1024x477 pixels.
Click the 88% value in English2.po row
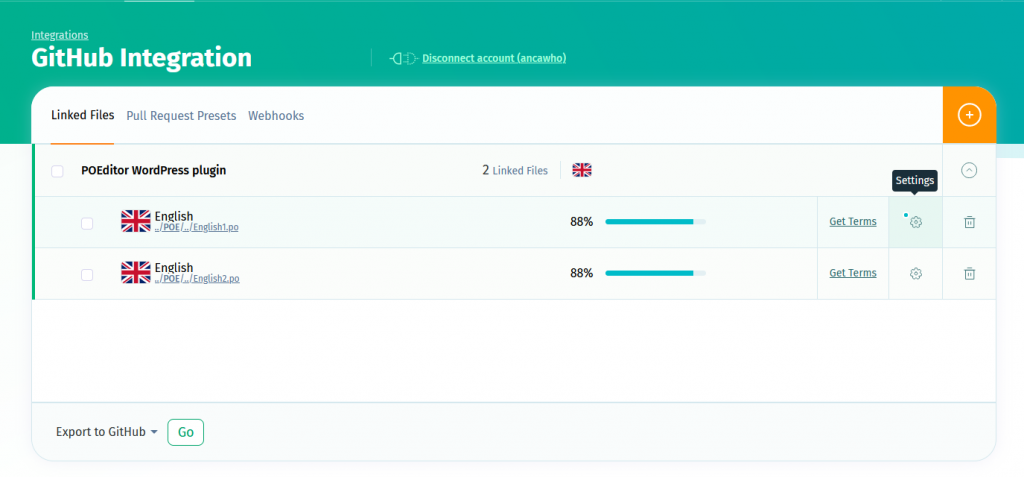[x=581, y=273]
